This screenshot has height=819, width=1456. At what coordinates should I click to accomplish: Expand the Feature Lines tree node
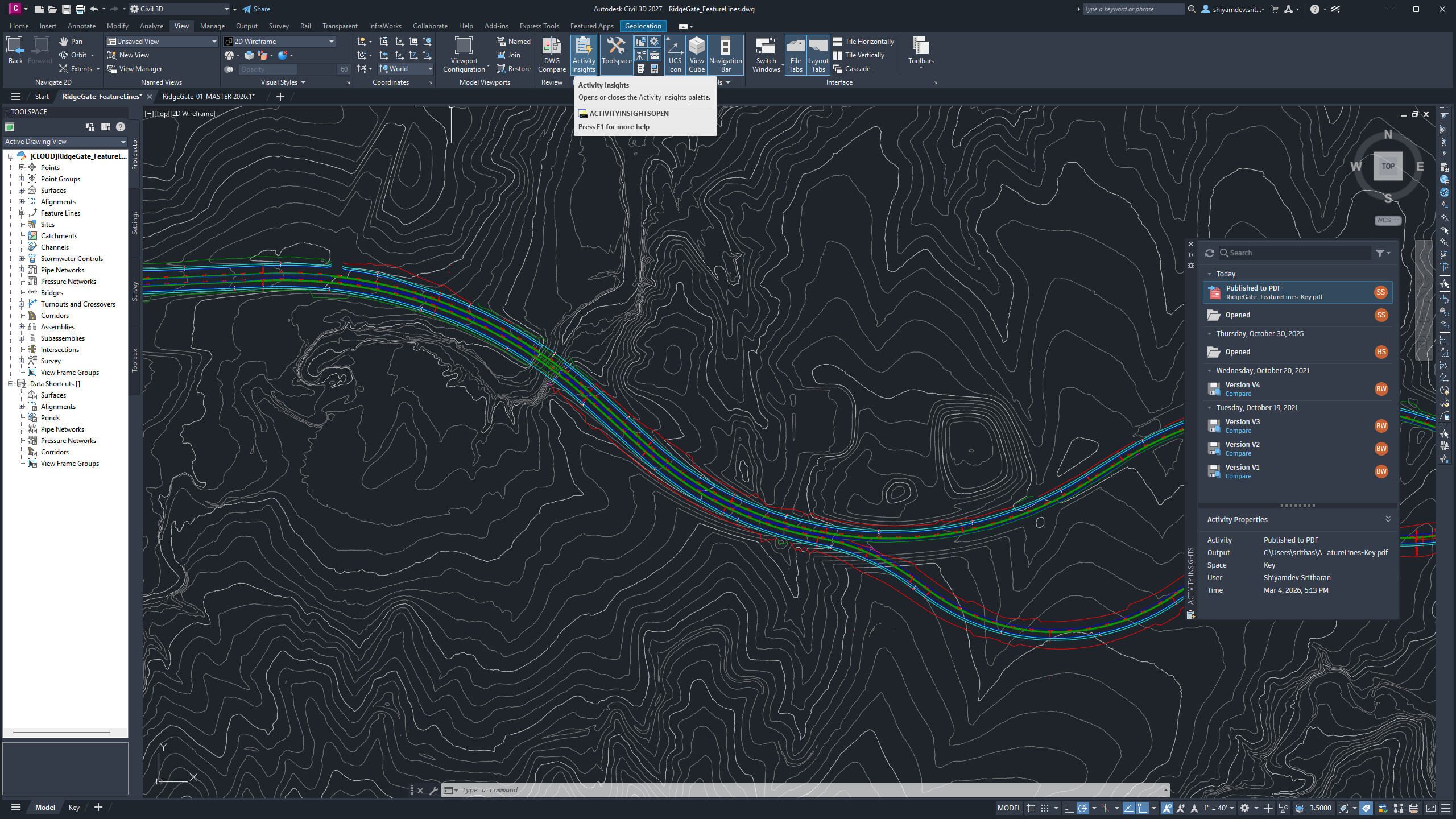[x=22, y=213]
